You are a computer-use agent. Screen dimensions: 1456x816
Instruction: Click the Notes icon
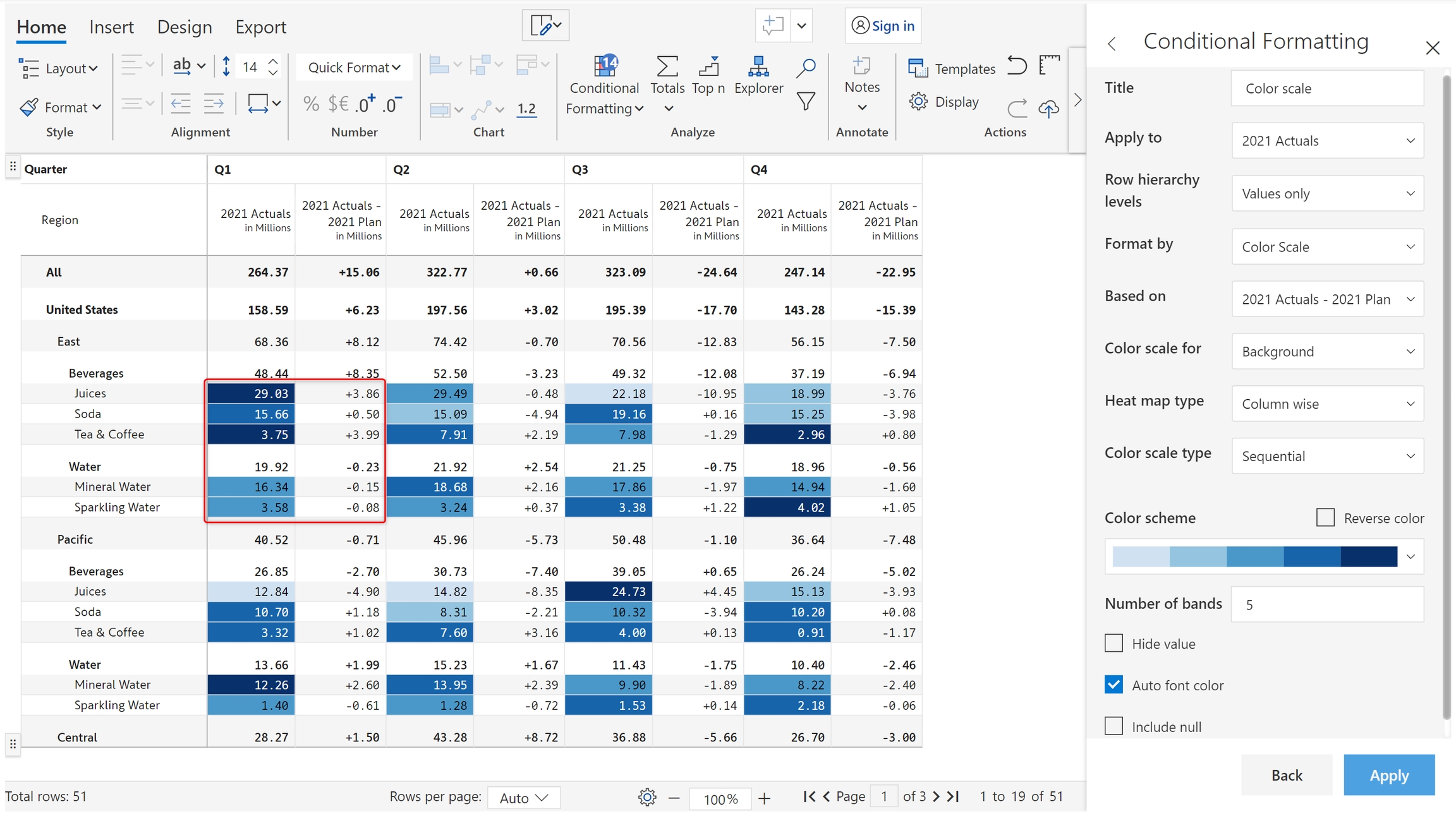pyautogui.click(x=861, y=66)
